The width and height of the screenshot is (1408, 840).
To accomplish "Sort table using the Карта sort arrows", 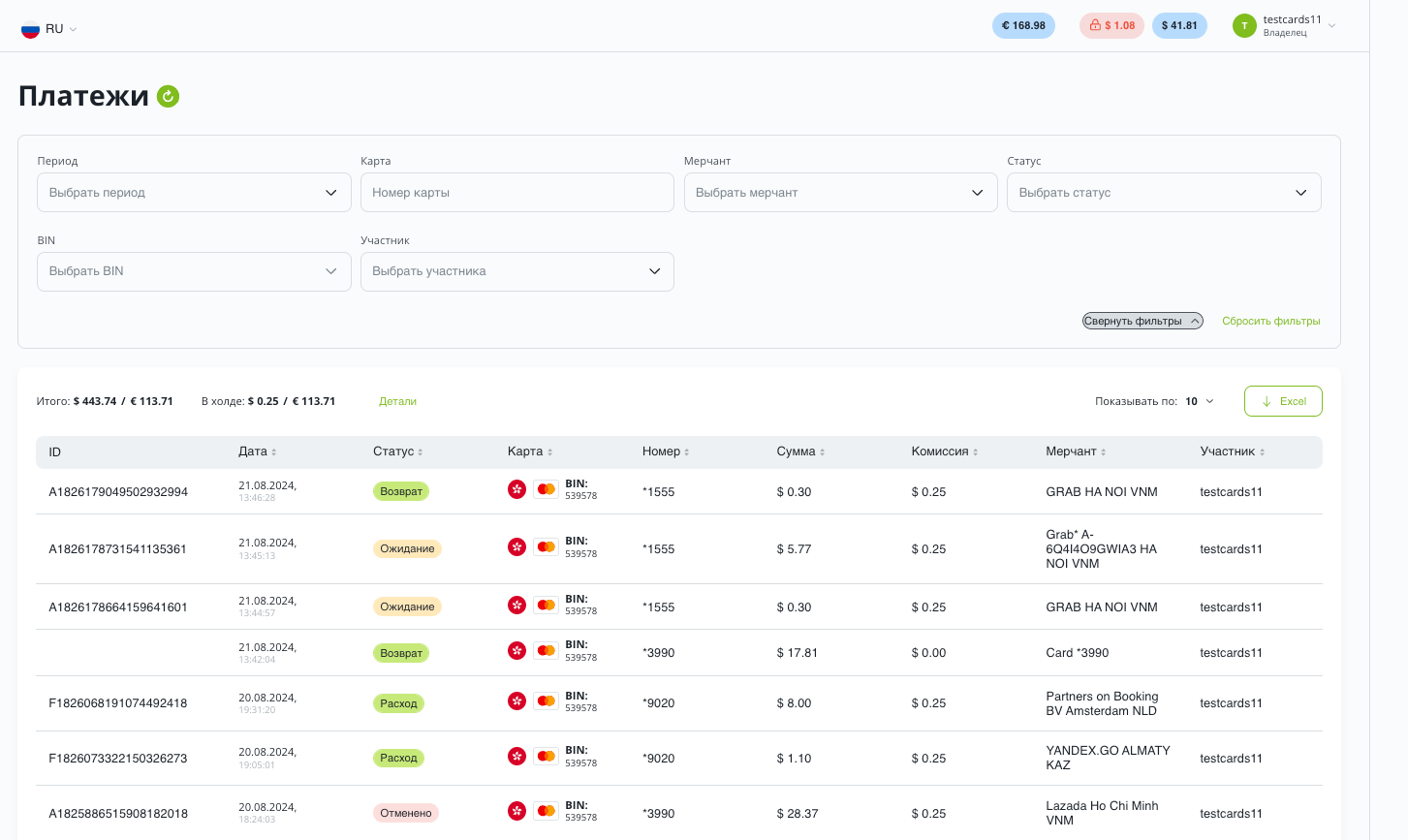I will coord(549,452).
